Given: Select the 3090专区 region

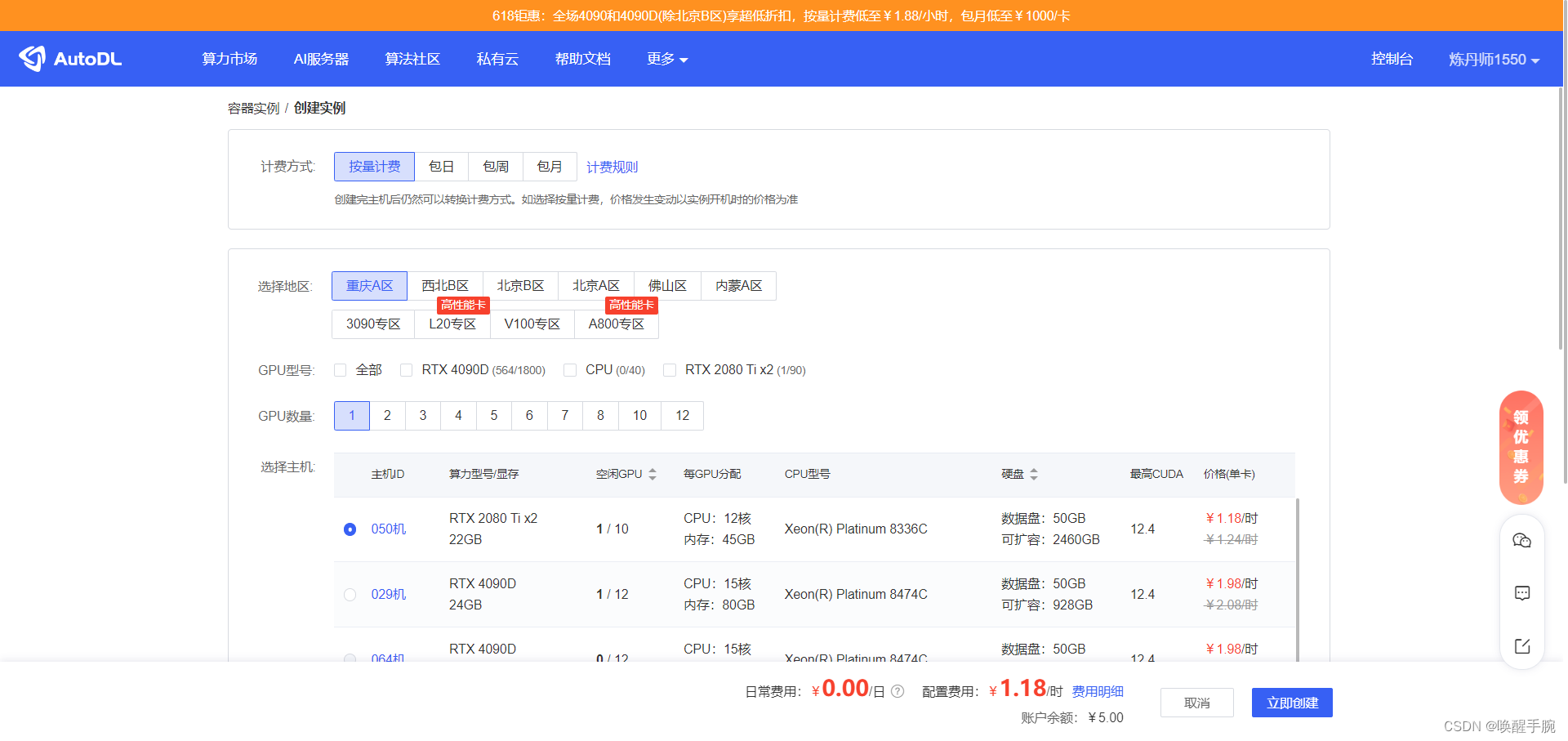Looking at the screenshot, I should [x=373, y=324].
